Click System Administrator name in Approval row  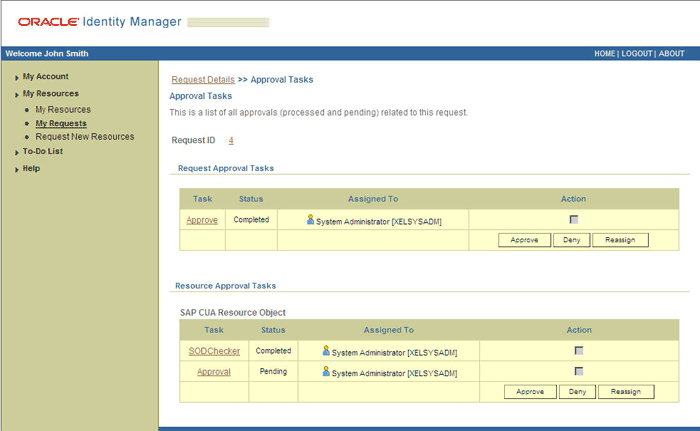coord(394,373)
